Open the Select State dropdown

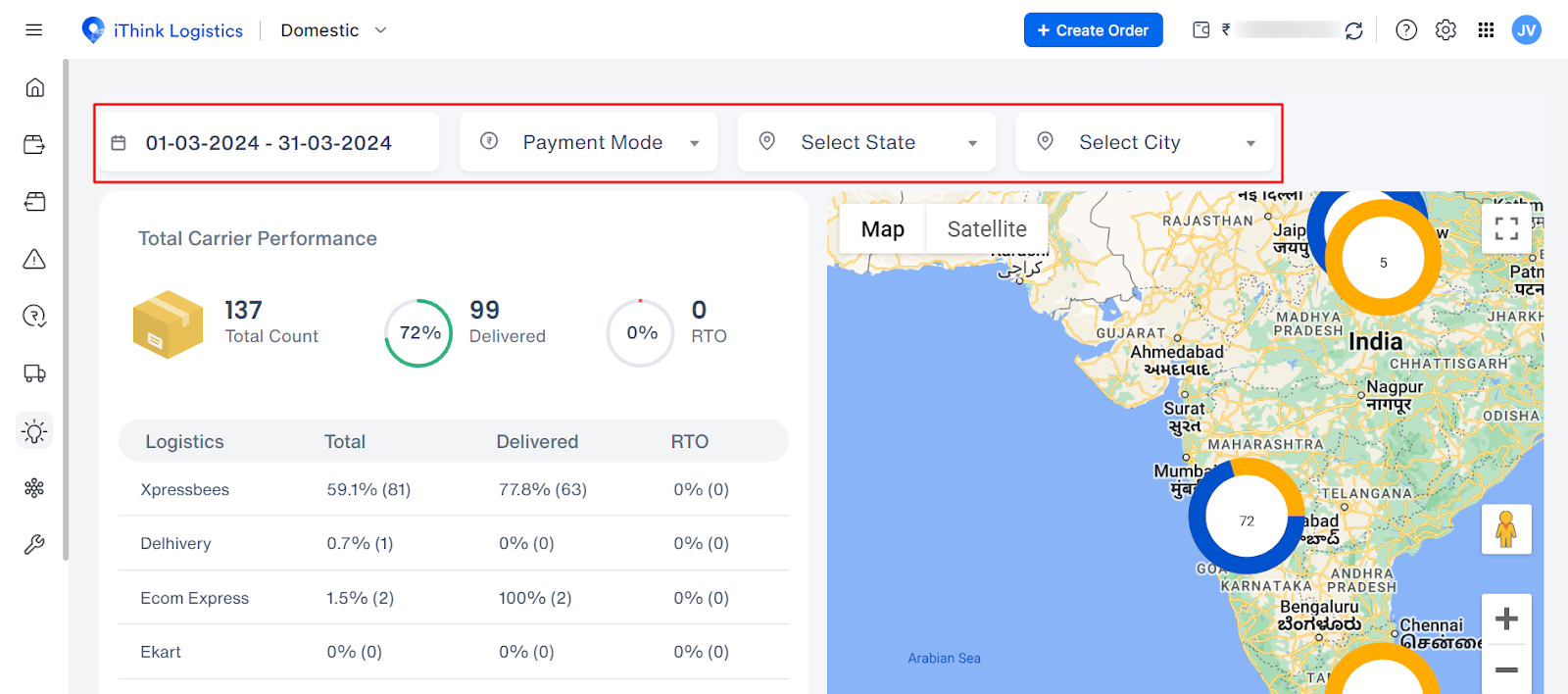click(866, 142)
